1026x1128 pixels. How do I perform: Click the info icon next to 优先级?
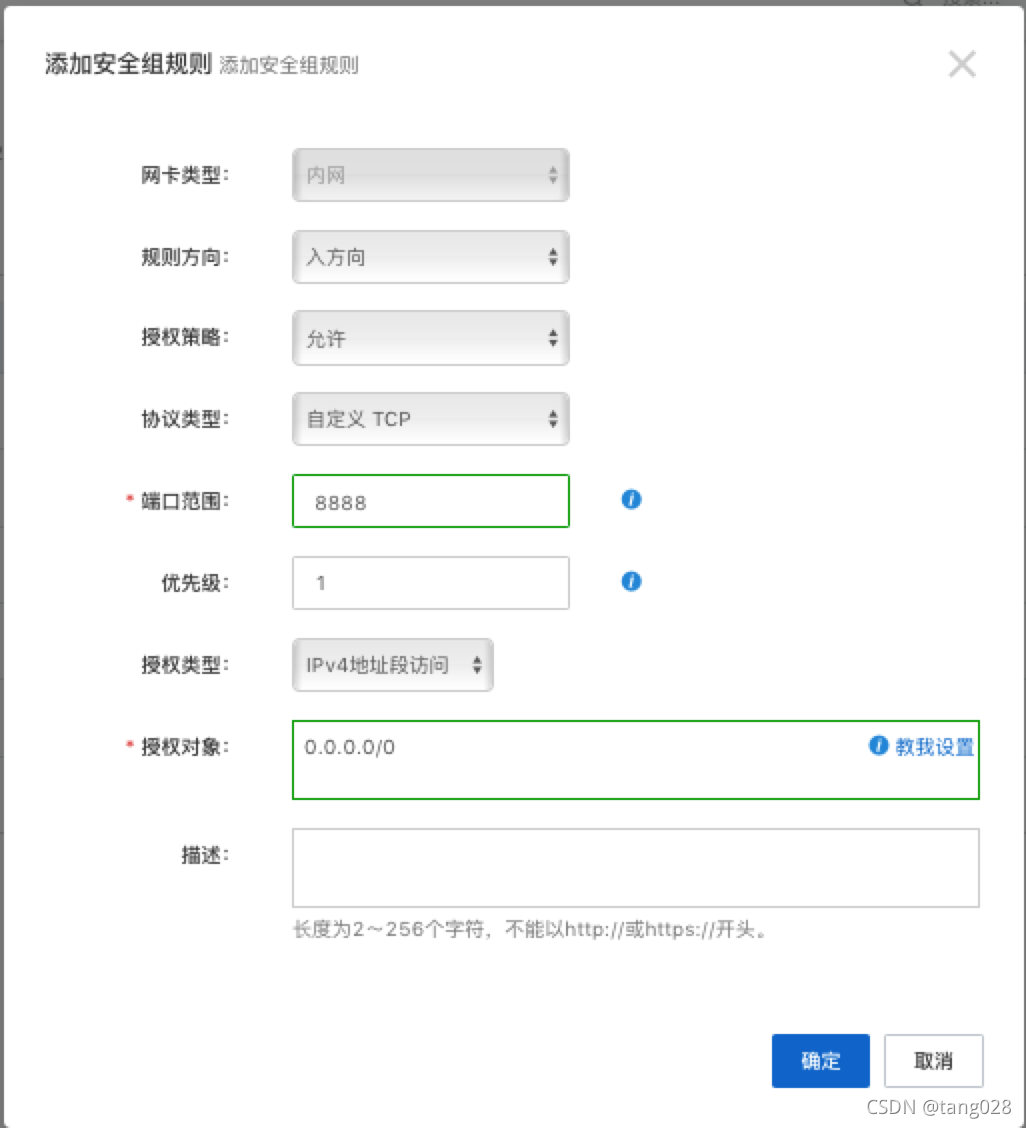631,581
